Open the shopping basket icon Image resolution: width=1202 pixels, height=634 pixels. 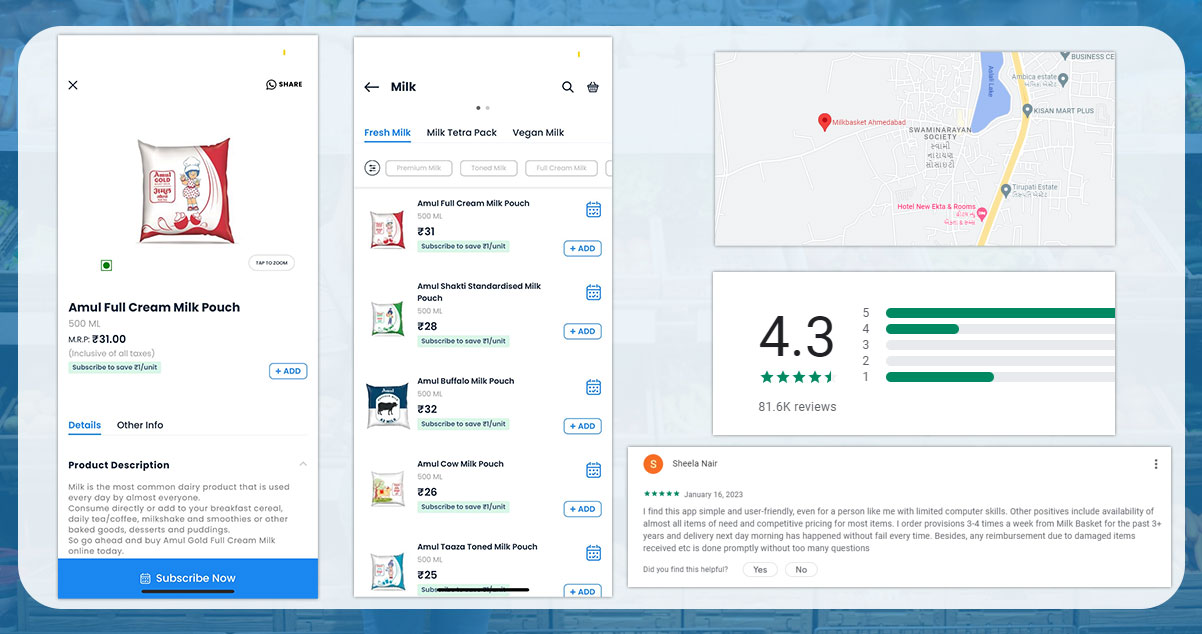tap(593, 87)
